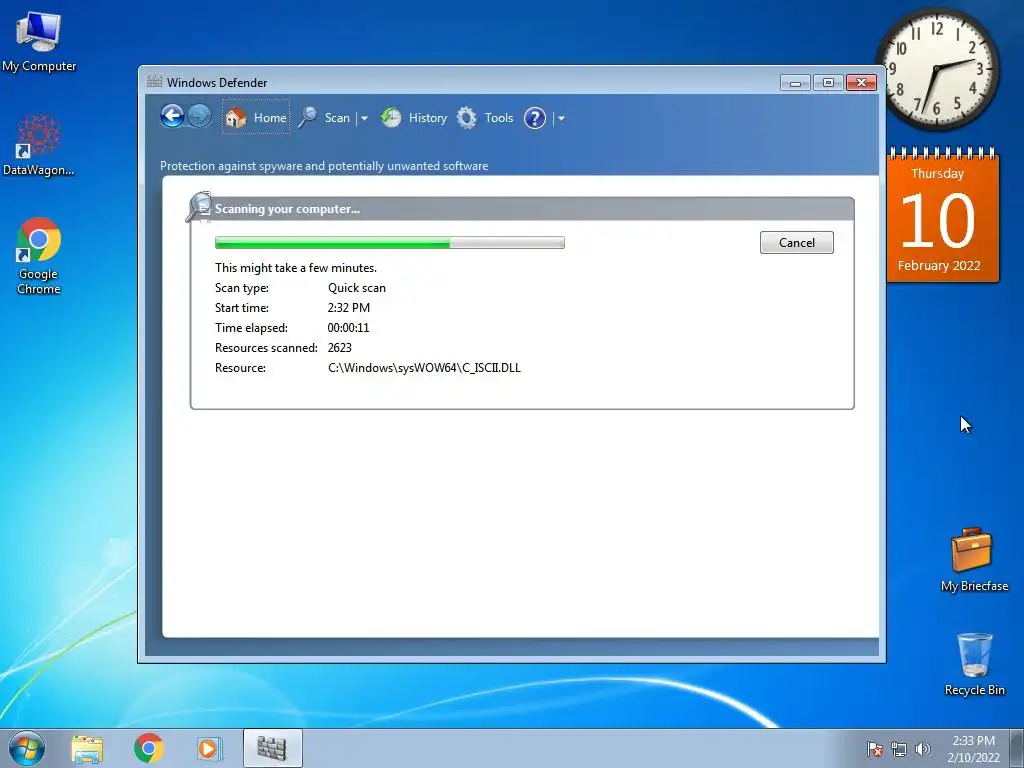Open the volume speaker tray icon

point(922,749)
